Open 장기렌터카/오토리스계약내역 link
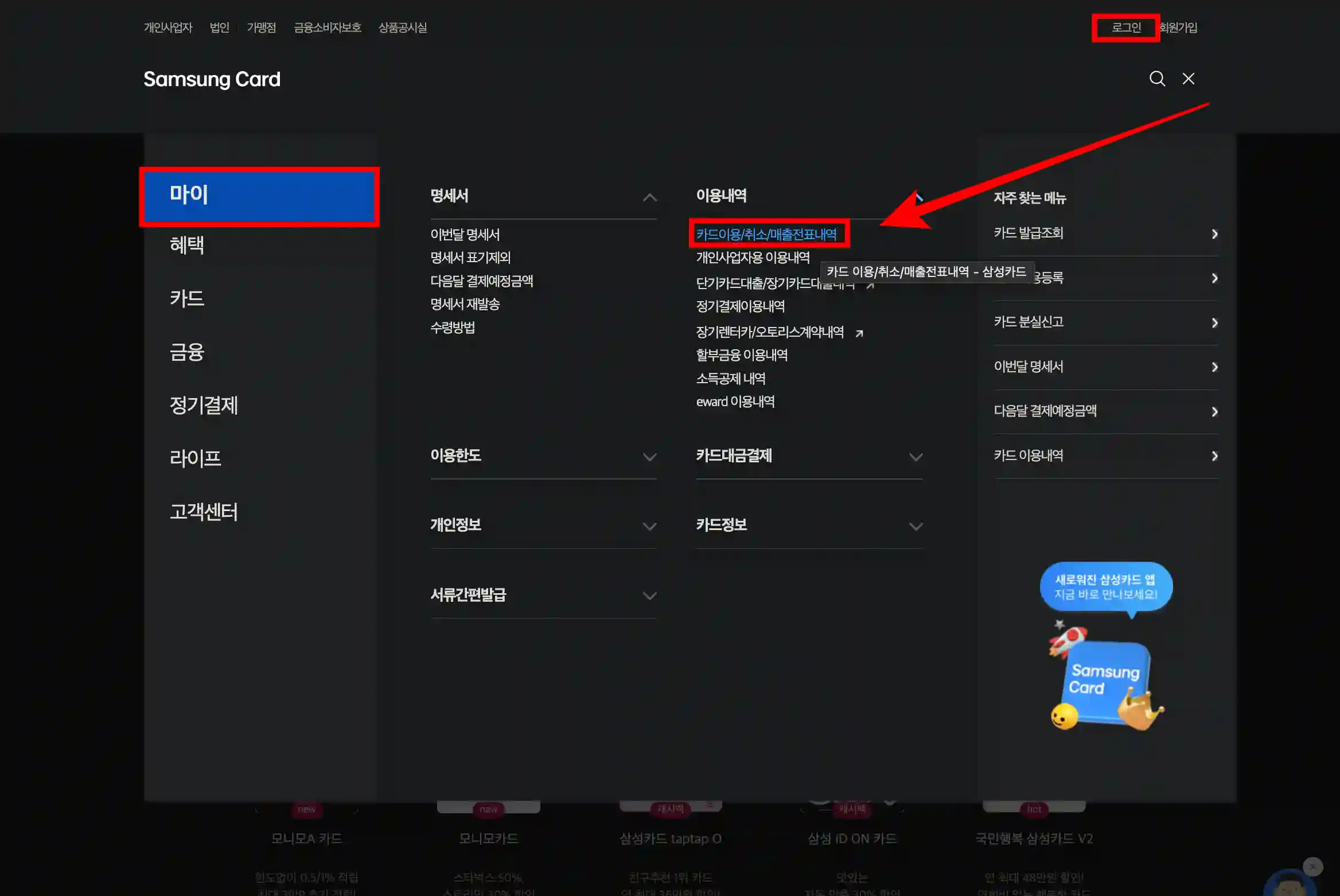 point(770,332)
